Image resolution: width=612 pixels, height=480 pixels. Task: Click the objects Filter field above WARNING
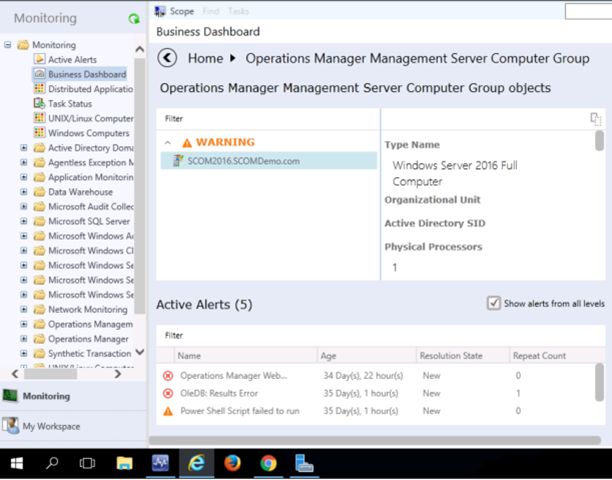268,119
